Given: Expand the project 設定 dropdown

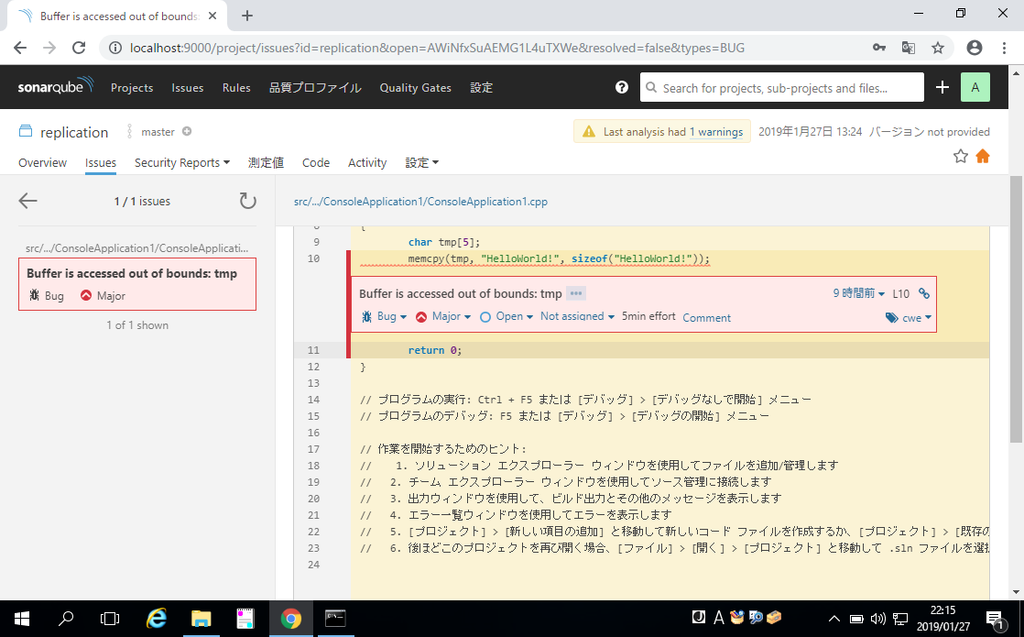Looking at the screenshot, I should 422,162.
